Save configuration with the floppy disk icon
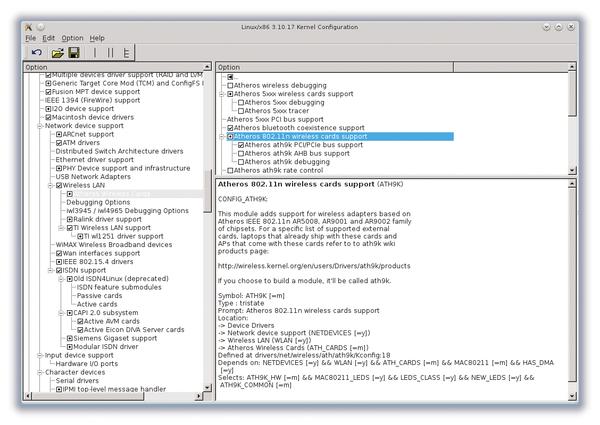Image resolution: width=600 pixels, height=425 pixels. click(x=74, y=52)
